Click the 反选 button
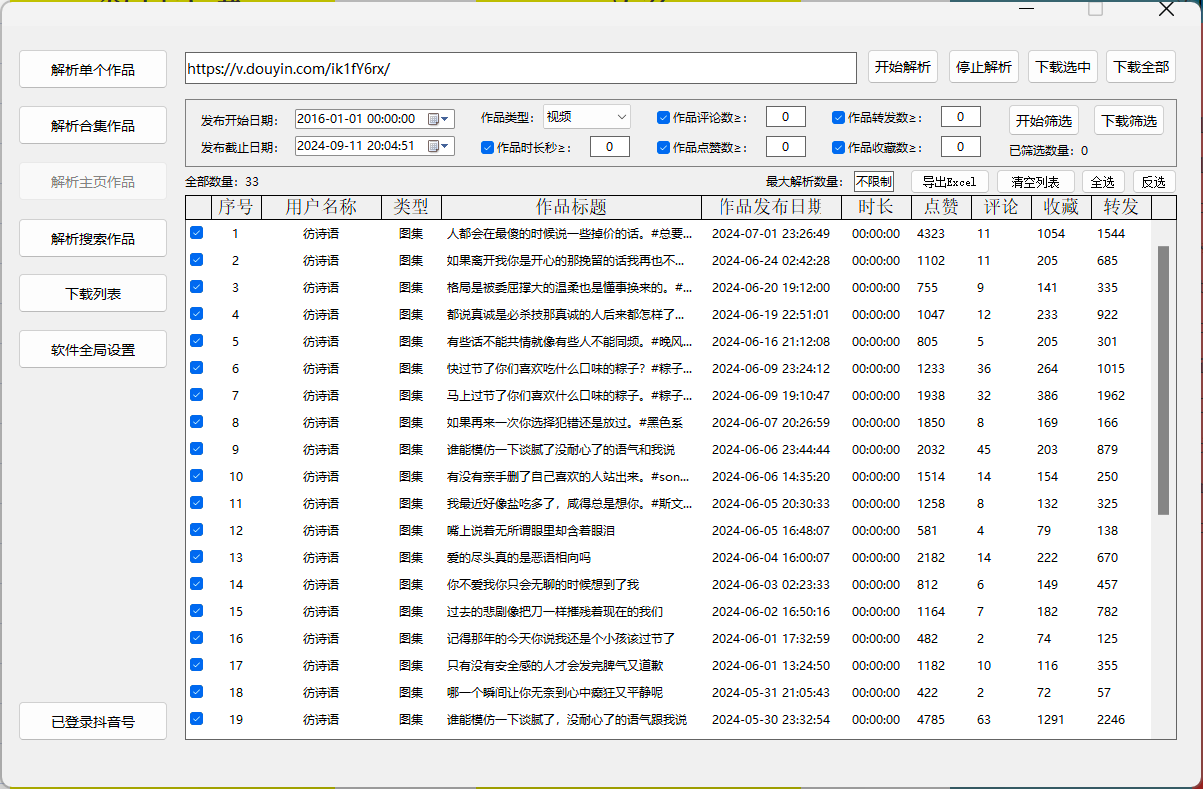The height and width of the screenshot is (789, 1203). [x=1153, y=182]
